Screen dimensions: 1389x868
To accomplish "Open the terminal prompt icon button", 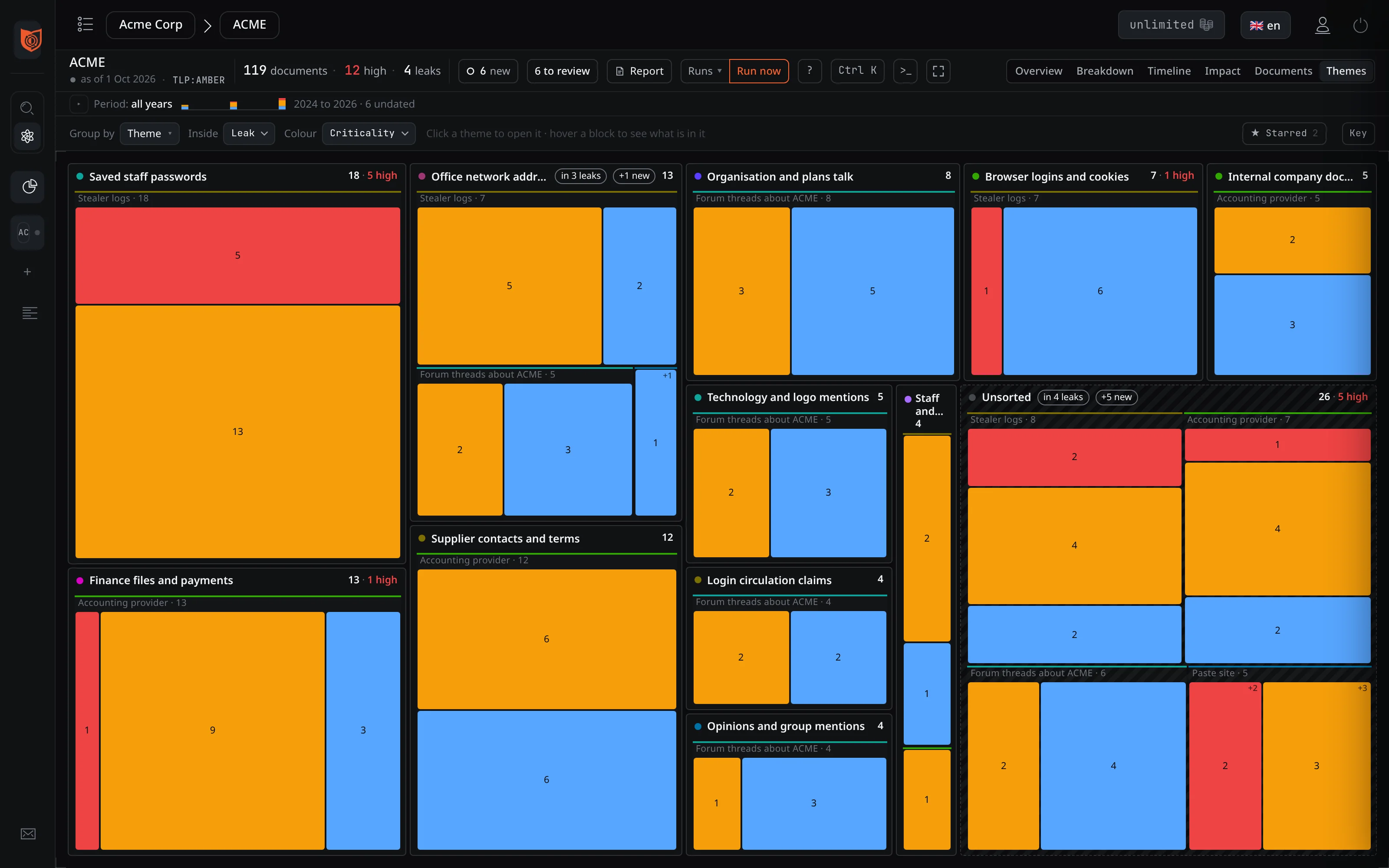I will [905, 71].
